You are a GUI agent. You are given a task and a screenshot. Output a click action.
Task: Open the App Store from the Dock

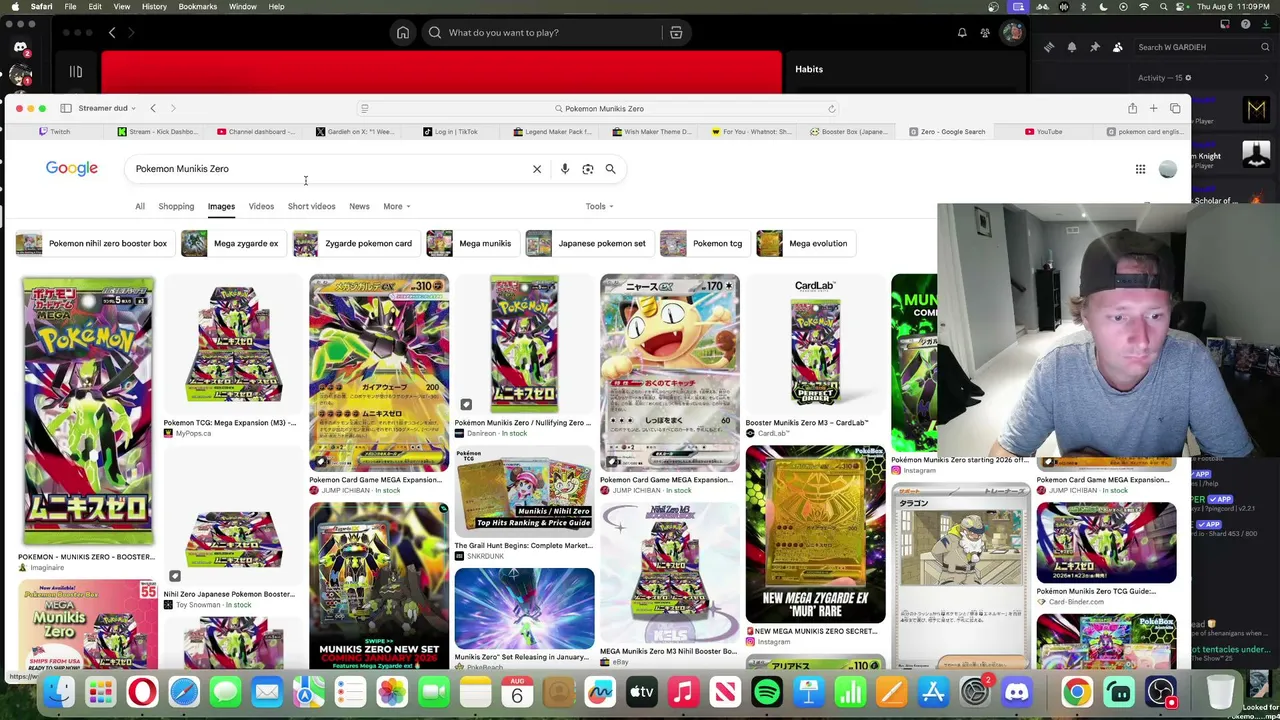pyautogui.click(x=933, y=691)
